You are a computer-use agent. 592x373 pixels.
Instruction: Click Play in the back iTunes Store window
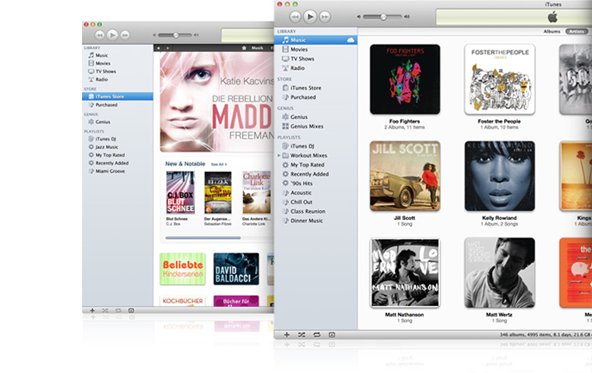[112, 35]
